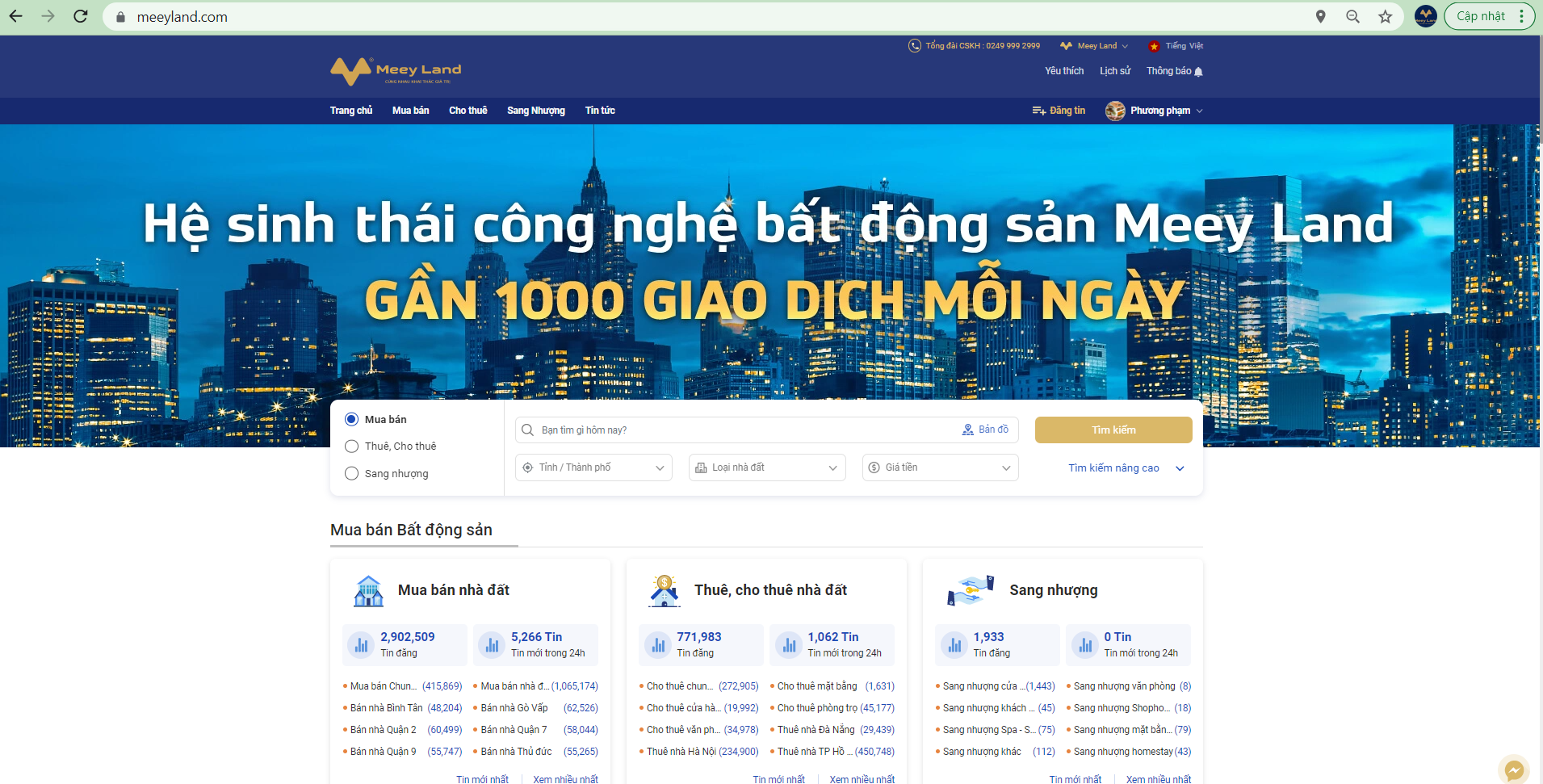This screenshot has width=1543, height=784.
Task: Open Sang nhượng văn phòng listings
Action: click(1125, 686)
